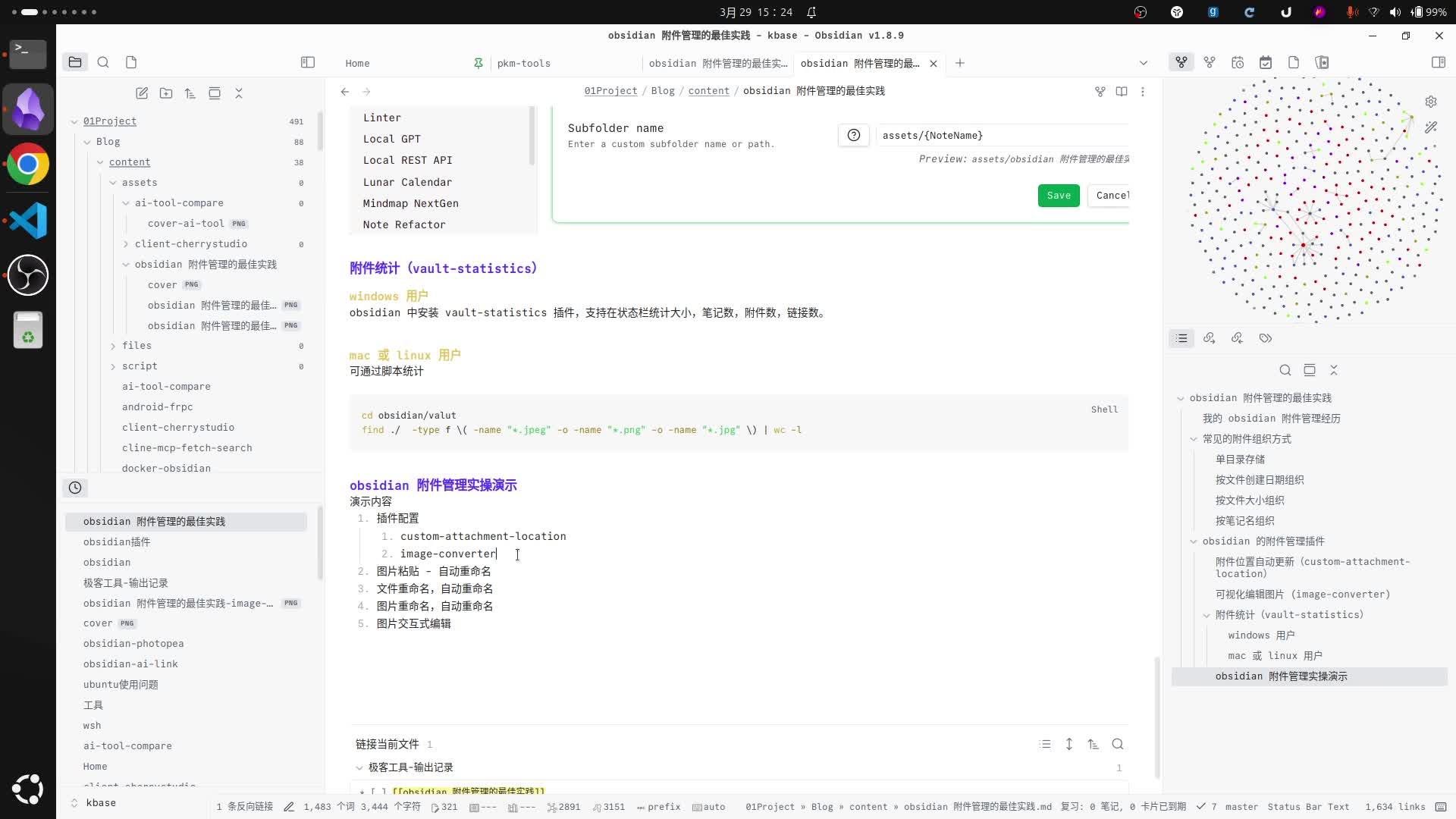
Task: Switch to the pkm-tools tab
Action: (x=524, y=63)
